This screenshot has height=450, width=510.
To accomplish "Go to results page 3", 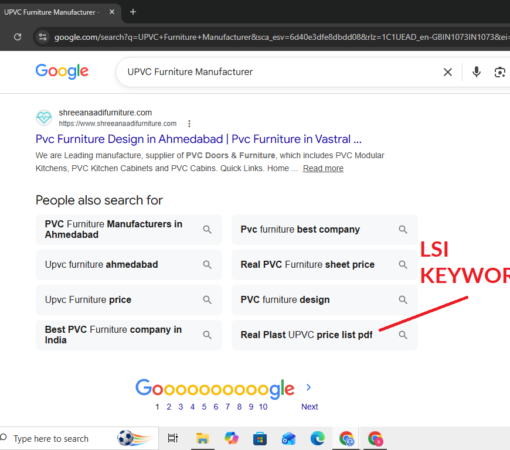I will click(181, 407).
